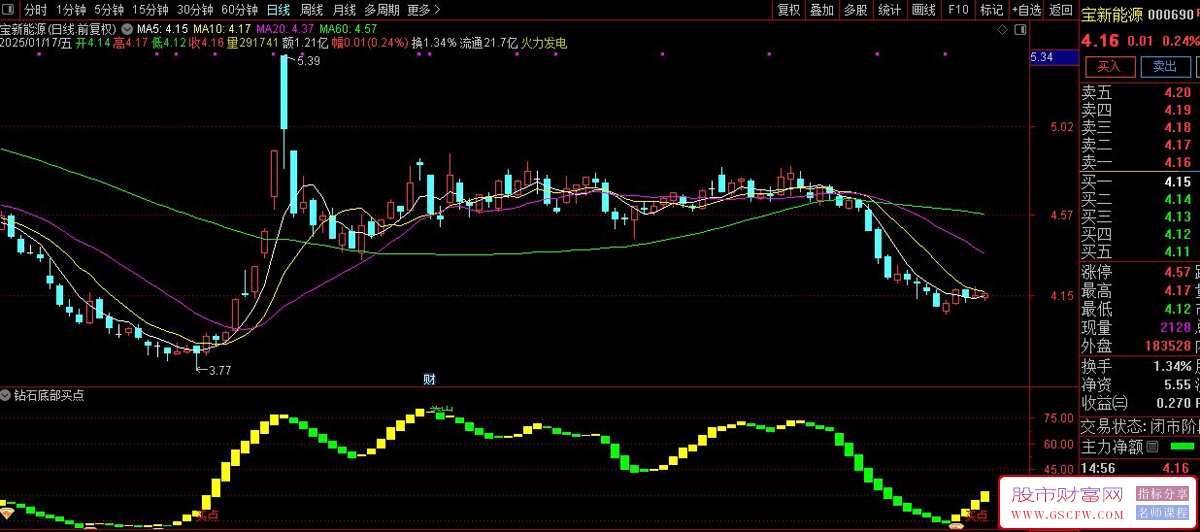
Task: Open settings icon left of 钻石底部买点
Action: pyautogui.click(x=6, y=395)
